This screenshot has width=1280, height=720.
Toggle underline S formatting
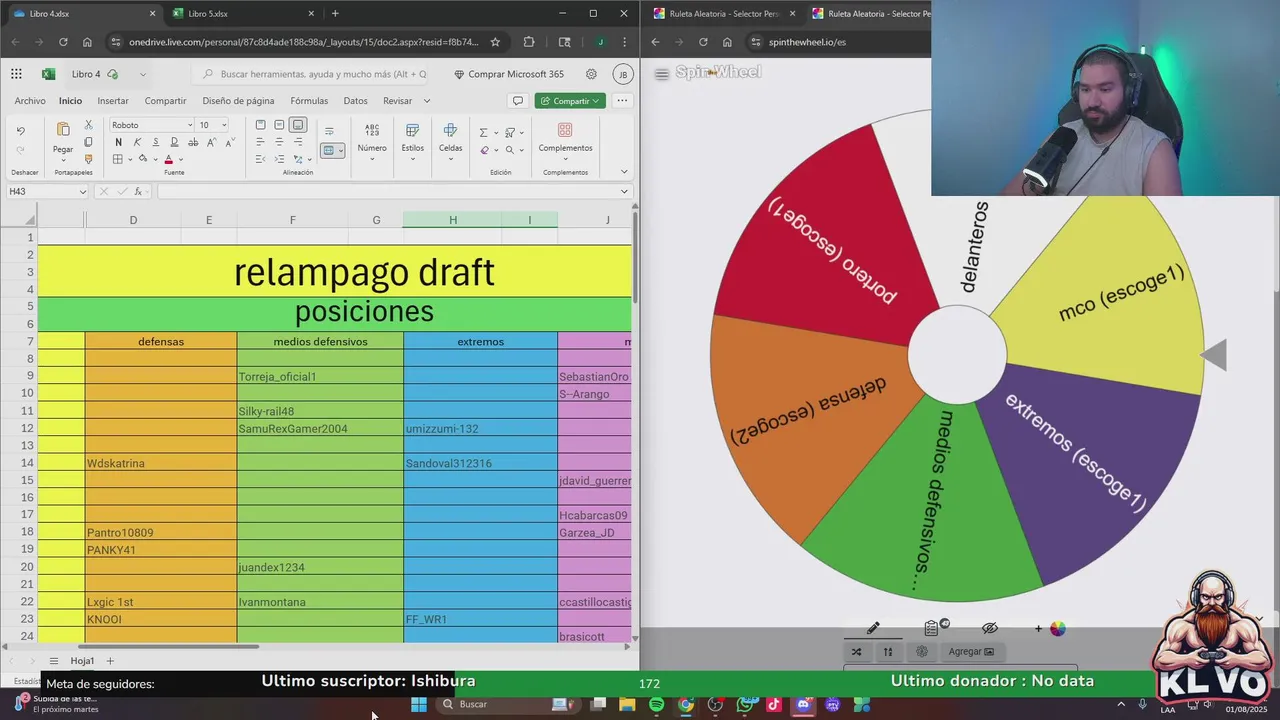(154, 142)
